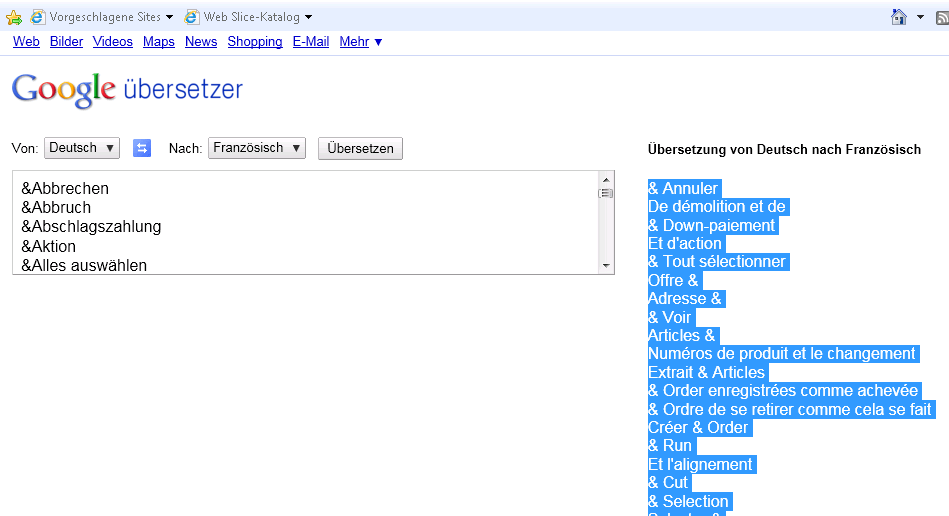
Task: Open the Shopping link
Action: point(255,42)
